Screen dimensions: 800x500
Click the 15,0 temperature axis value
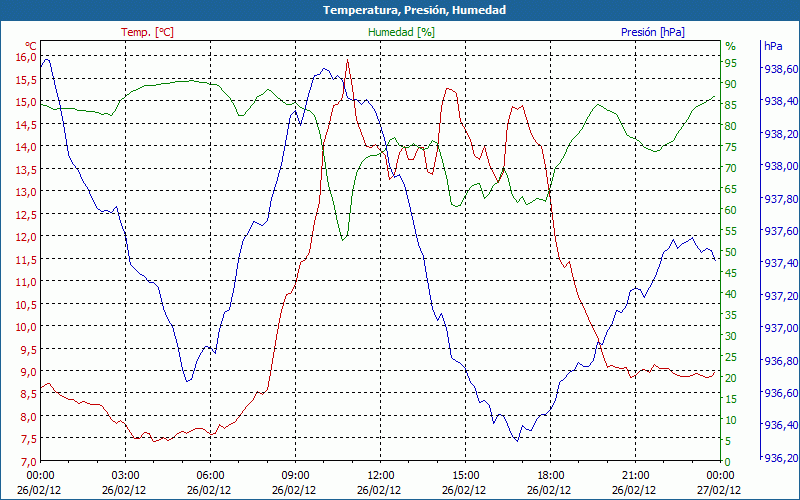click(27, 102)
